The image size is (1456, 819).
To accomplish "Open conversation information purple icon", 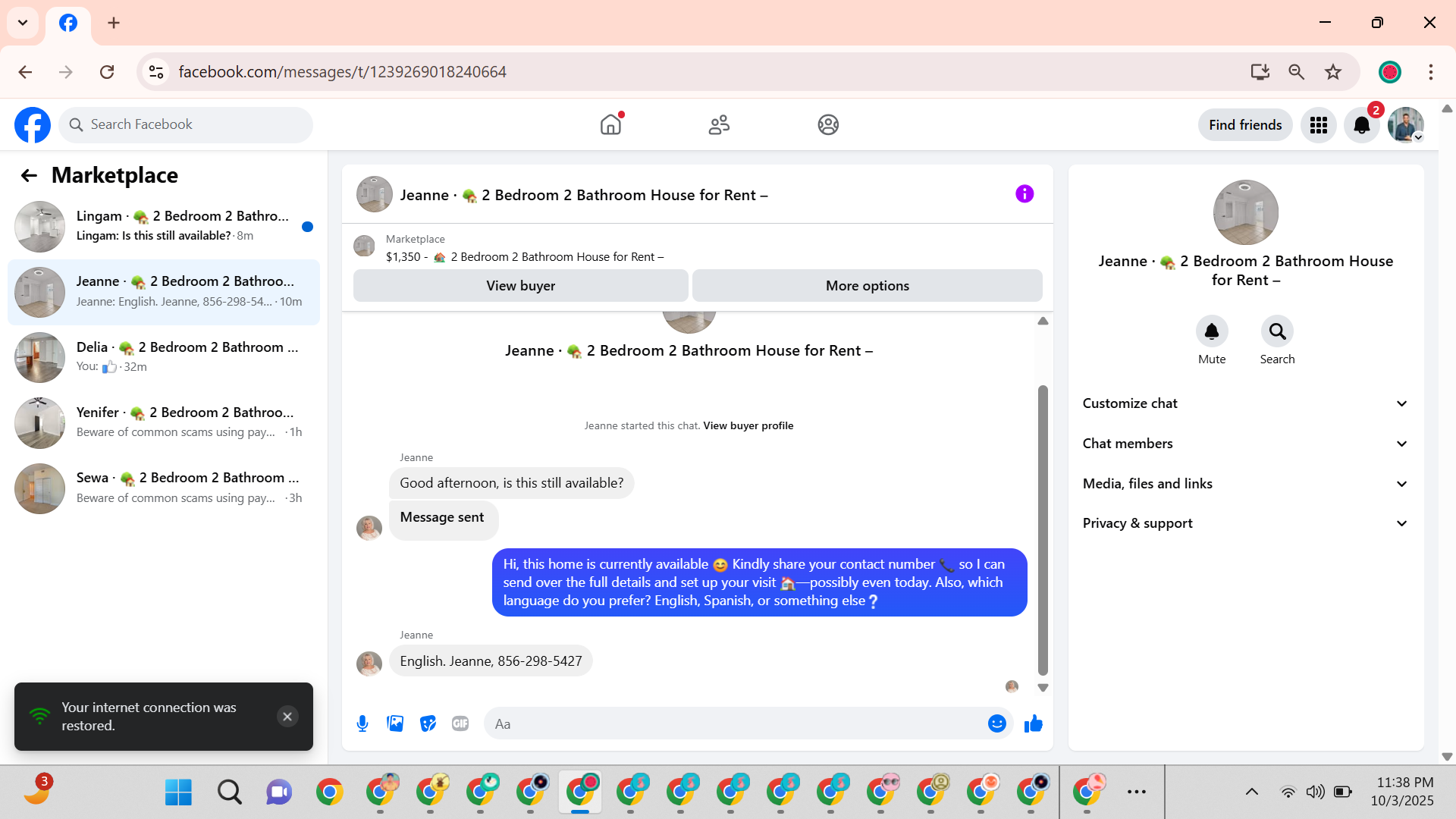I will [1025, 194].
